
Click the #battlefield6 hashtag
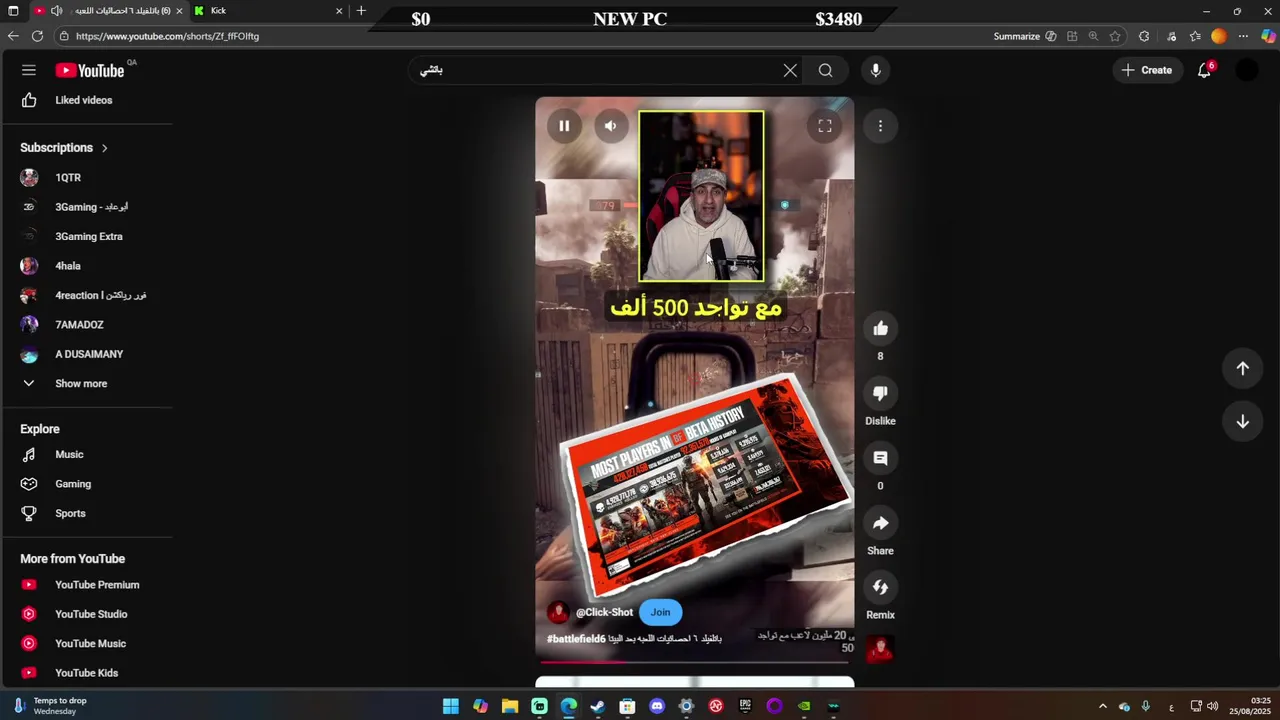point(576,639)
